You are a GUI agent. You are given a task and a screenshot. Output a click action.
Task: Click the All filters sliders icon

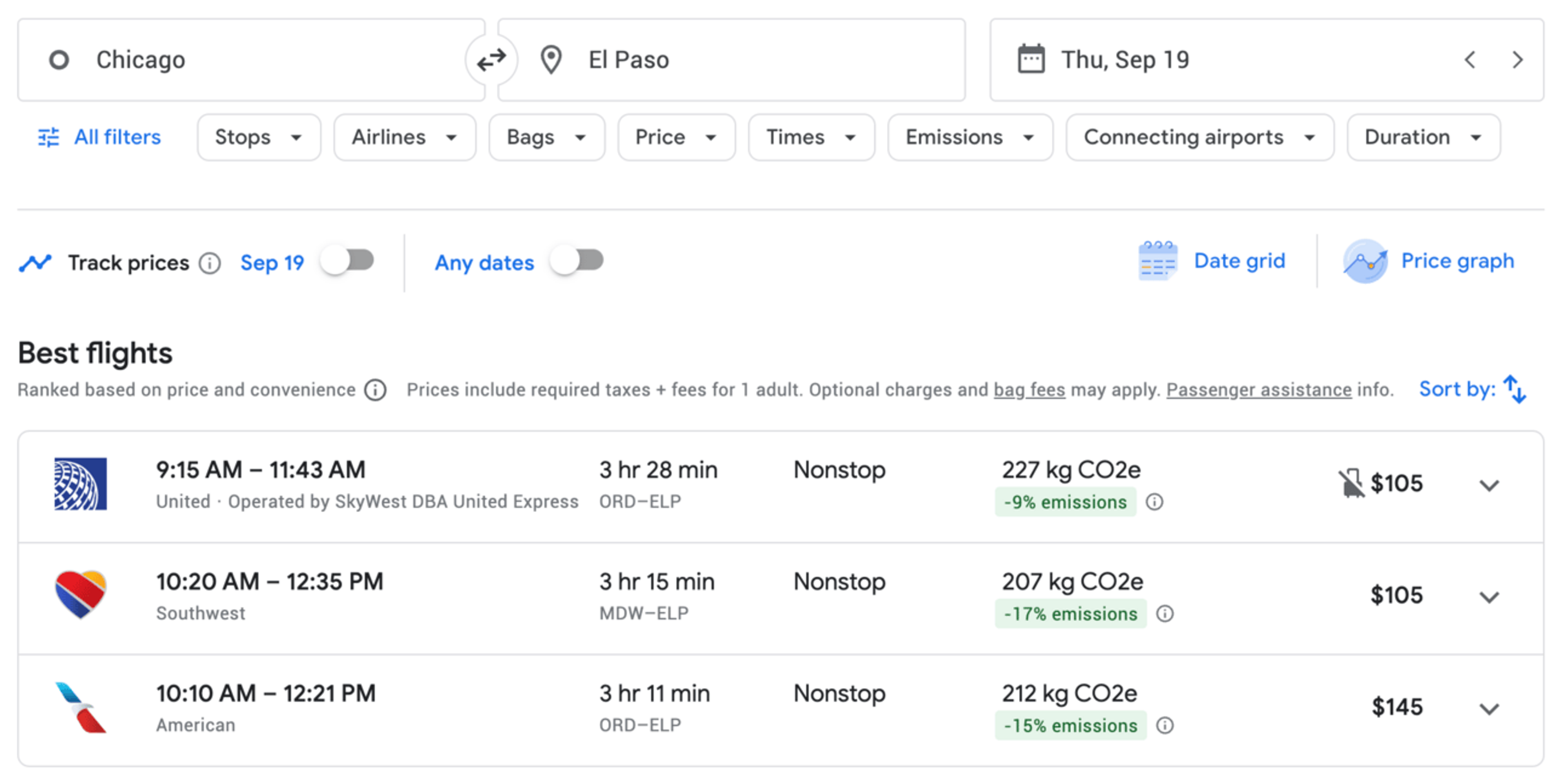[49, 137]
